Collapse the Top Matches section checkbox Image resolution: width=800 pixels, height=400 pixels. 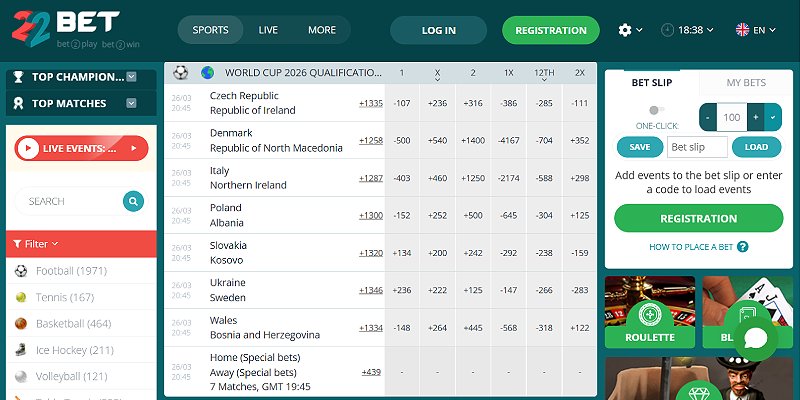(131, 103)
